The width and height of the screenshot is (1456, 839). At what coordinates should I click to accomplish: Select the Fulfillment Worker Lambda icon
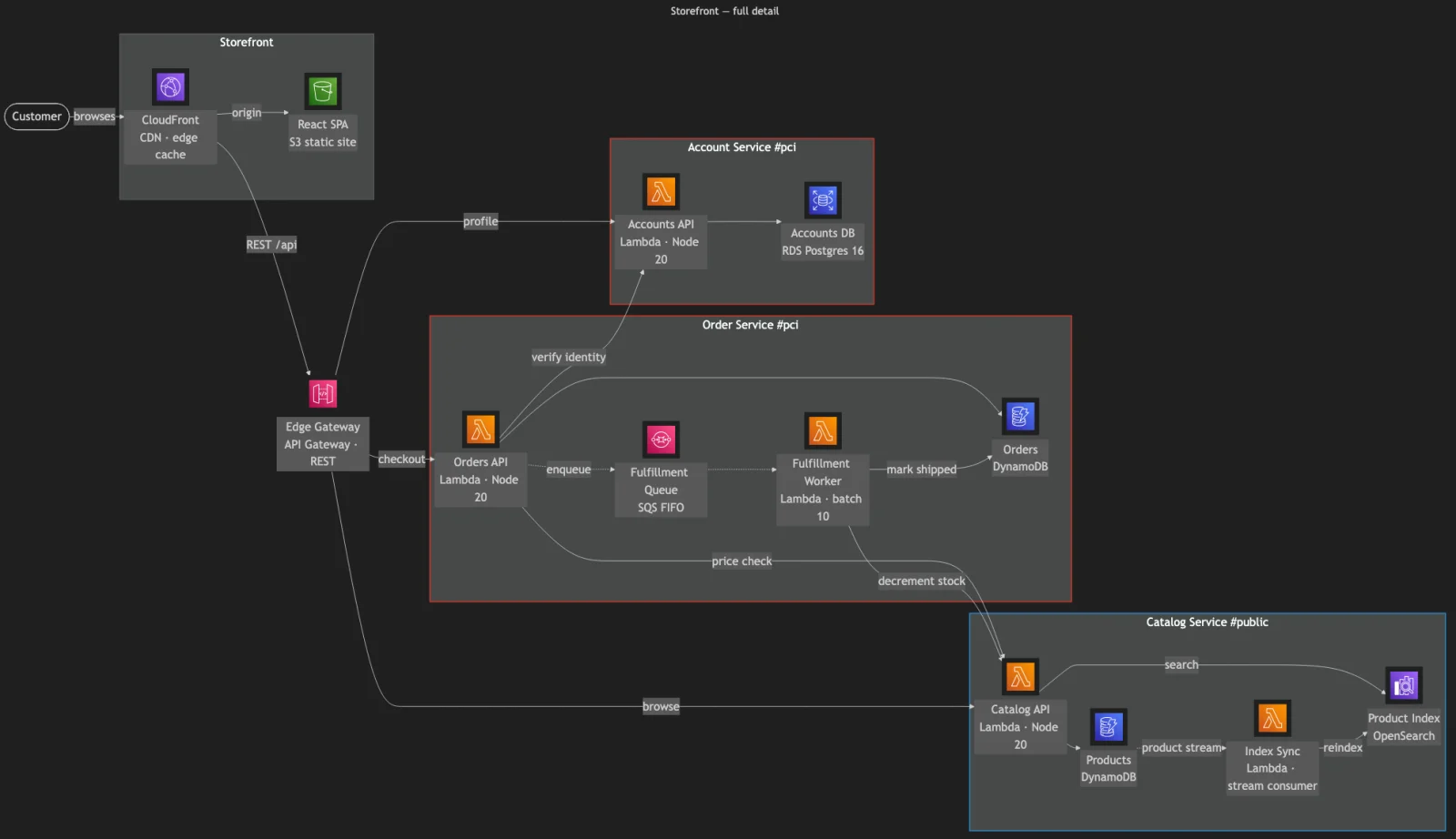[823, 430]
